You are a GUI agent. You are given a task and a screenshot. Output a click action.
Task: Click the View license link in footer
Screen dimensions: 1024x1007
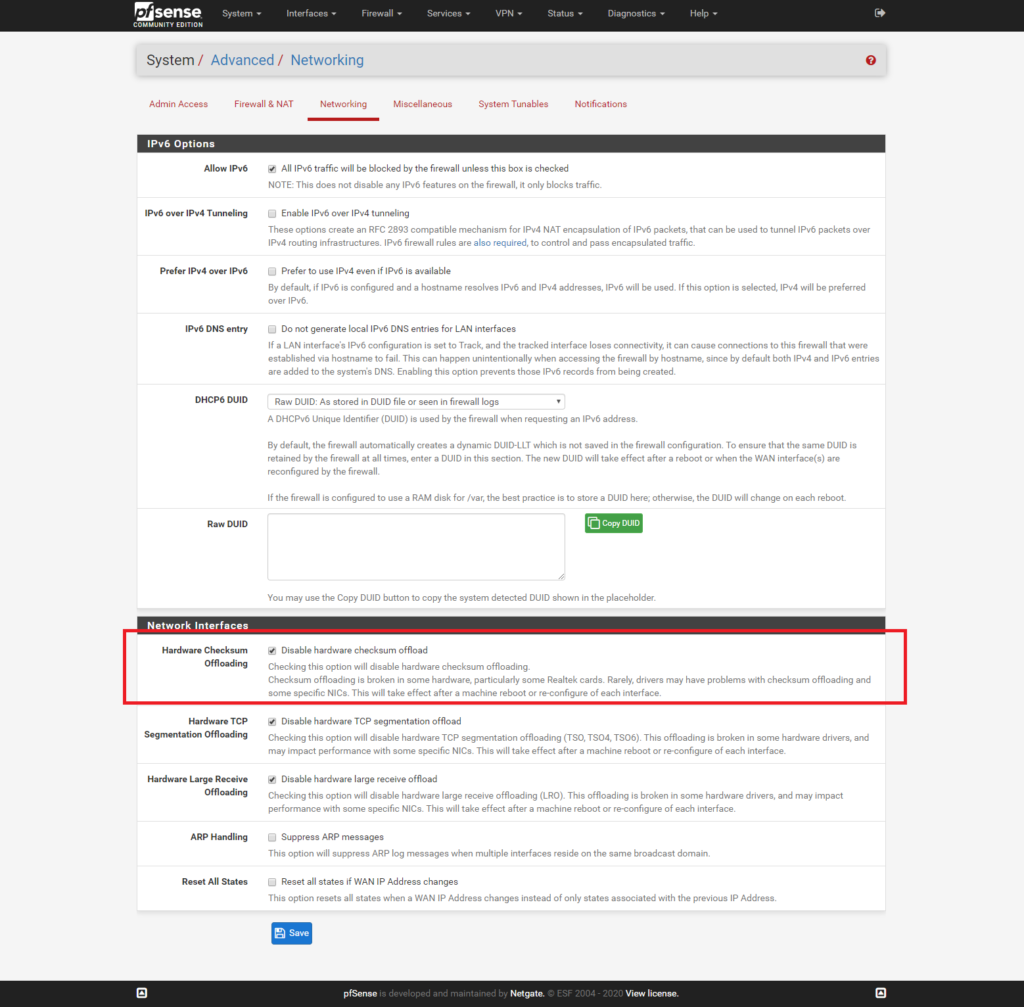pos(652,993)
